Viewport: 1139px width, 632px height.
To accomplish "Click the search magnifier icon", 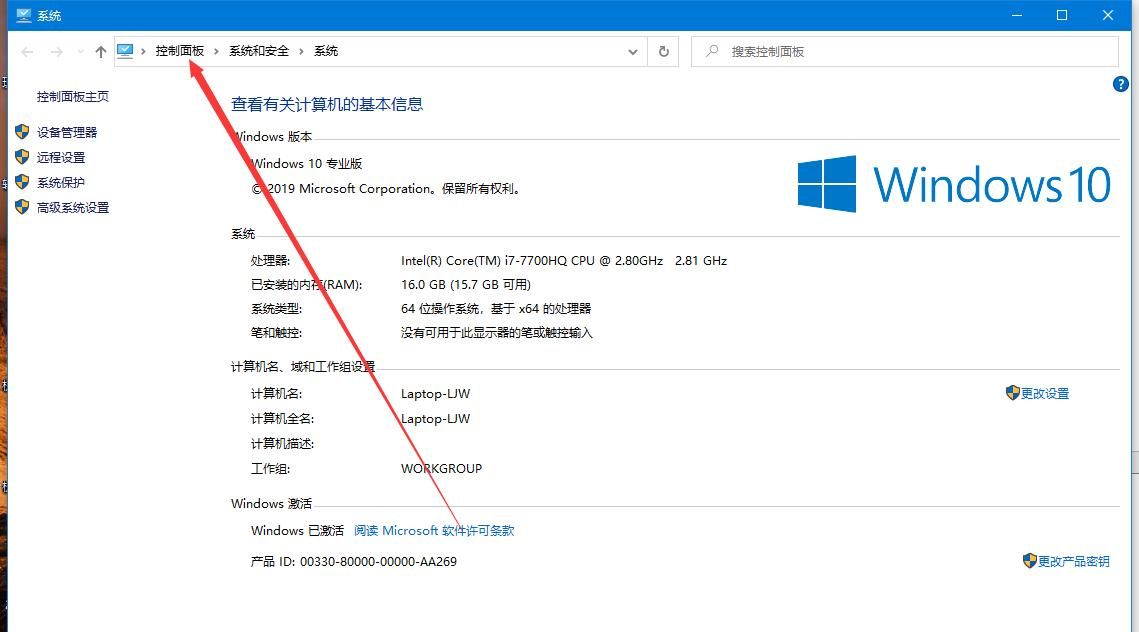I will pyautogui.click(x=713, y=51).
